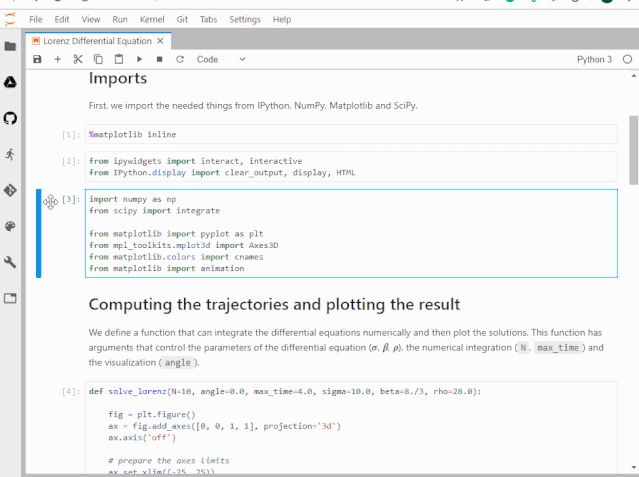Viewport: 639px width, 477px height.
Task: Open the Help menu
Action: click(282, 20)
